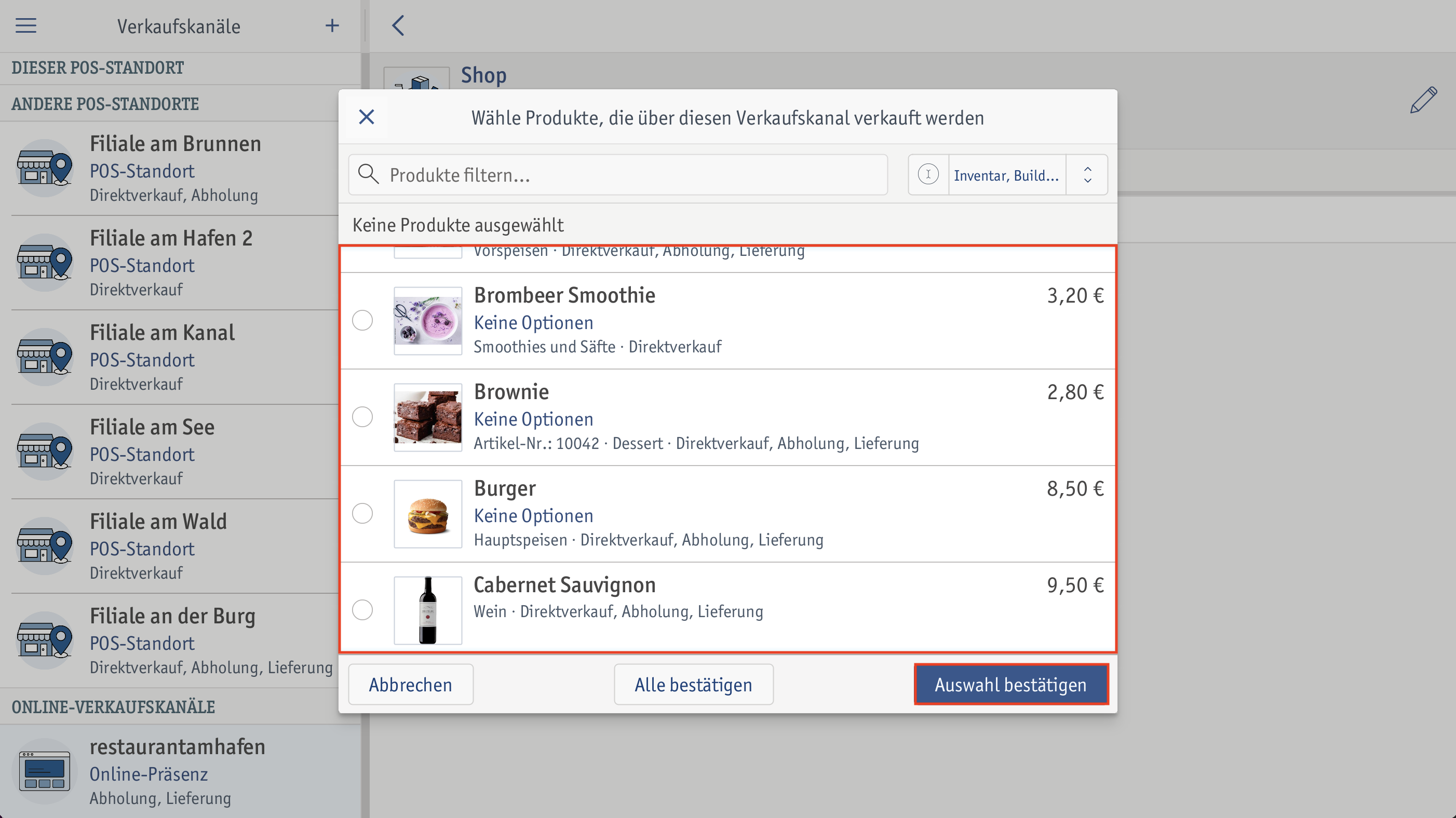Select Filiale am Hafen 2 title
1456x818 pixels.
pos(171,238)
